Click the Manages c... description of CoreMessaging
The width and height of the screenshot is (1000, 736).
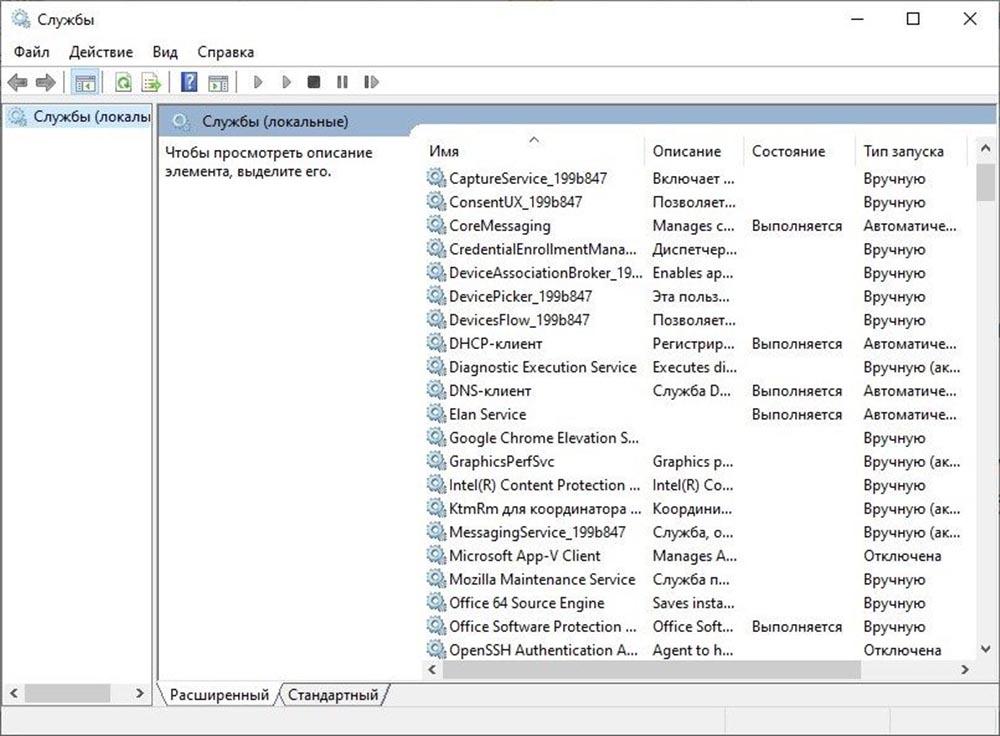[693, 226]
